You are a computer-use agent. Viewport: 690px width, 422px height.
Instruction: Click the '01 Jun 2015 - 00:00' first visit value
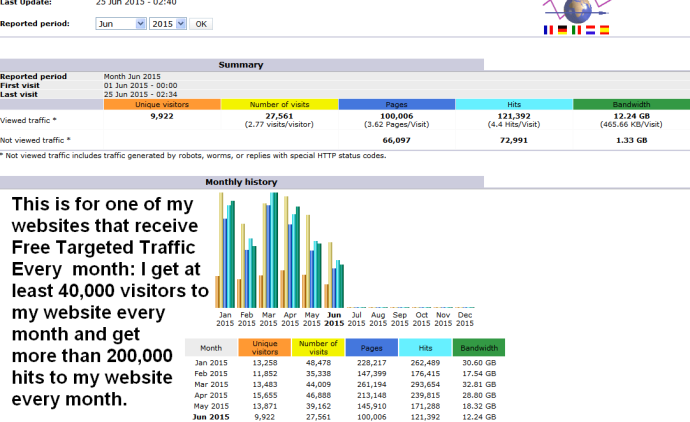click(140, 85)
